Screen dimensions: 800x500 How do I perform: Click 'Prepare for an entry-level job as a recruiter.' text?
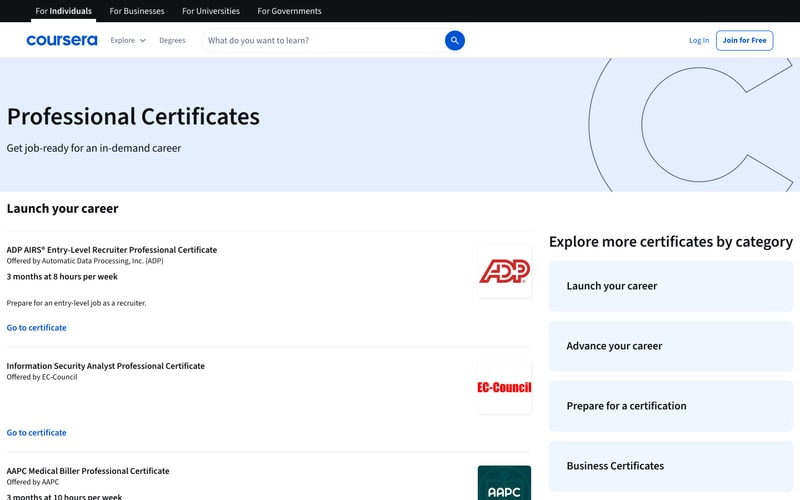click(77, 303)
